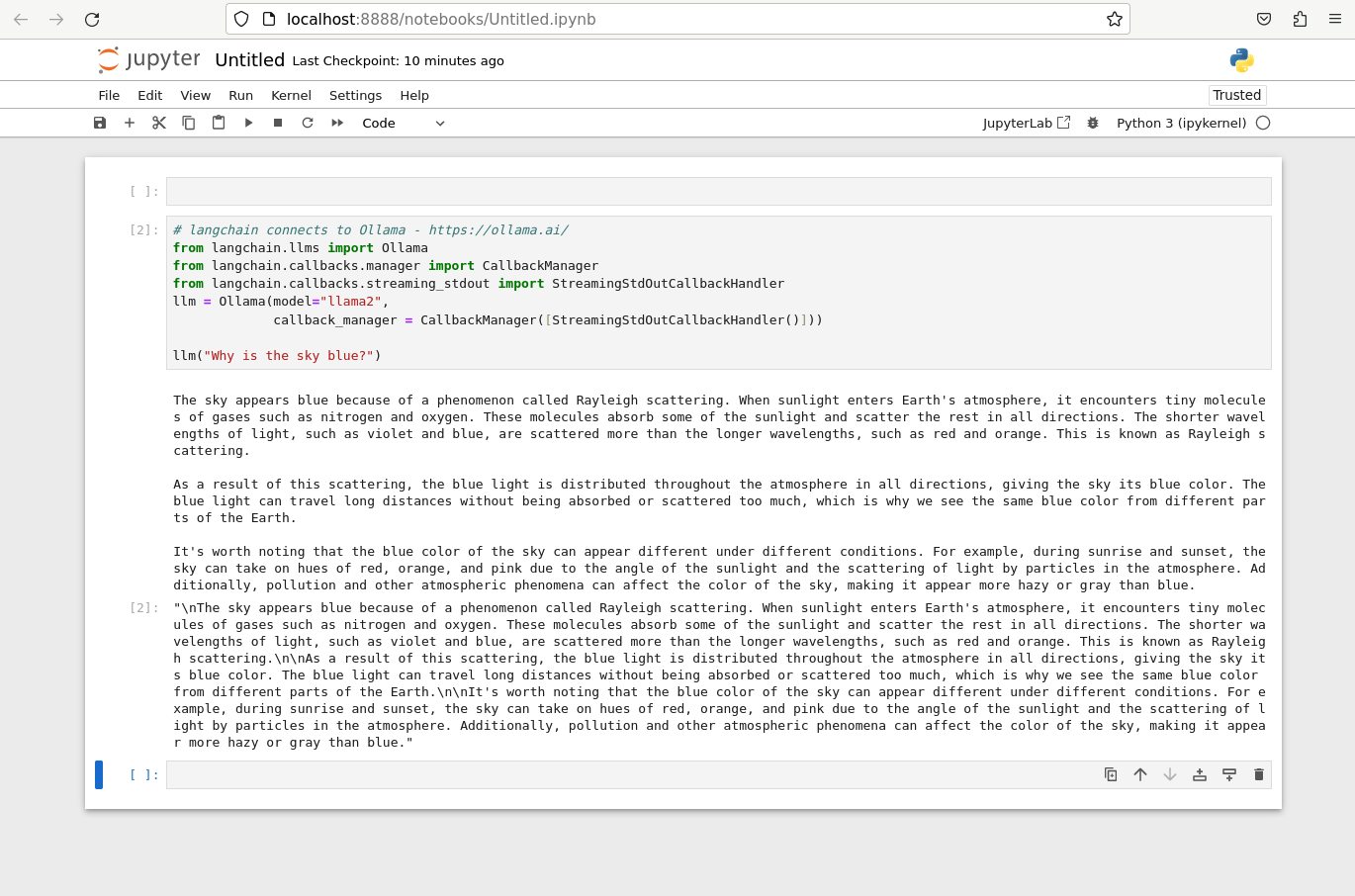1355x896 pixels.
Task: Open the Help menu
Action: pos(414,95)
